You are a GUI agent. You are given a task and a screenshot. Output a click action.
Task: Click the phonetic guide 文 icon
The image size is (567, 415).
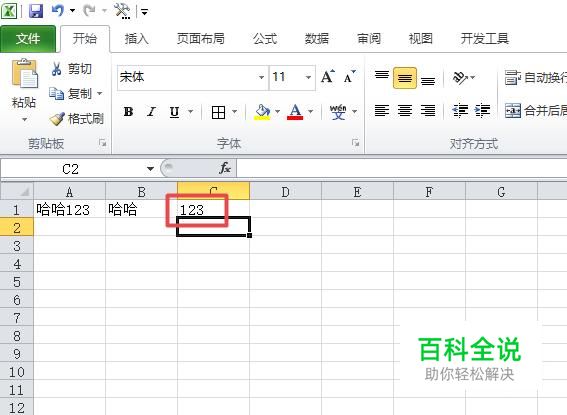coord(338,112)
